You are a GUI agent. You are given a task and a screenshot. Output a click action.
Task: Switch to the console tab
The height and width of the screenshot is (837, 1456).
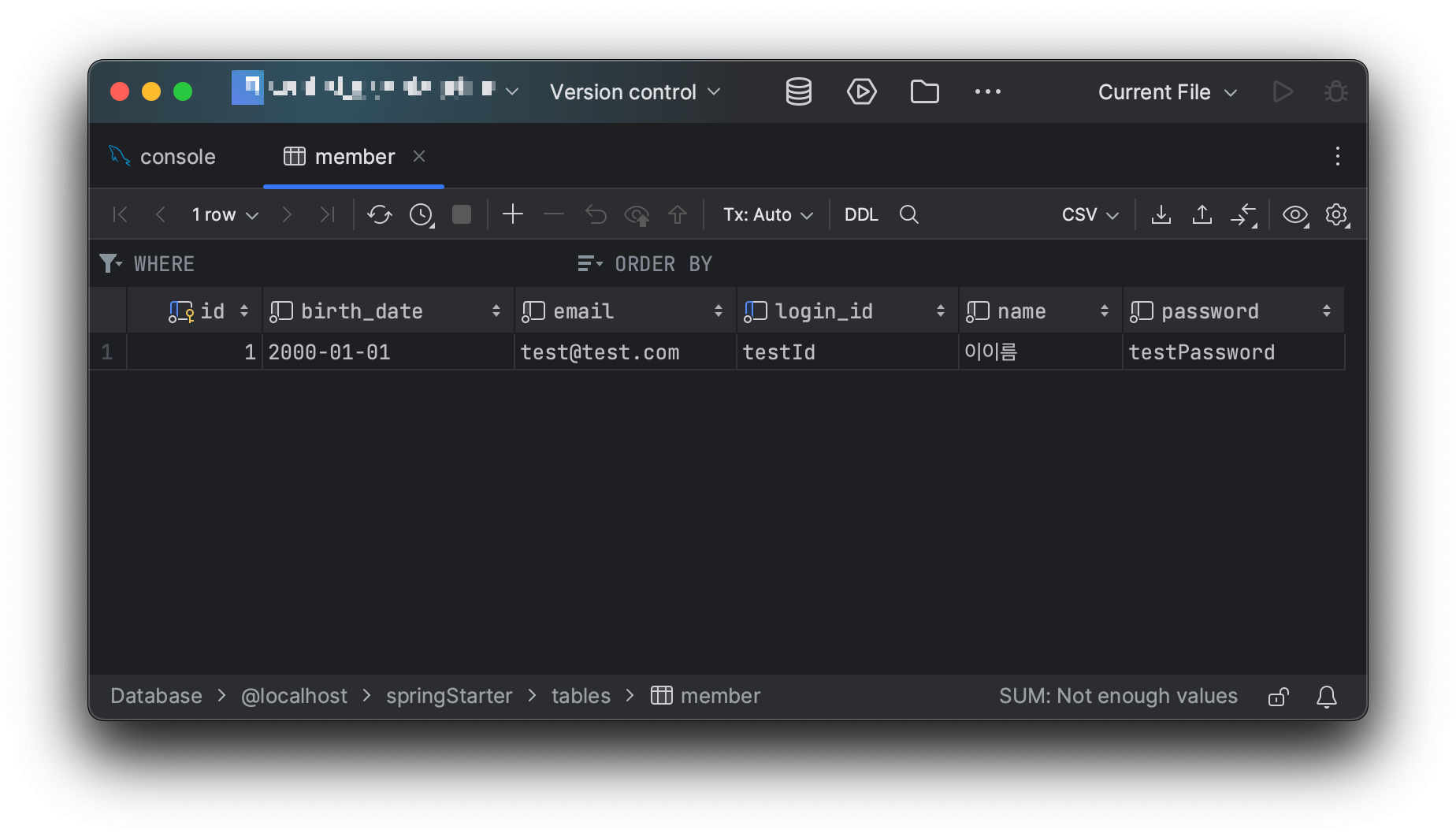[x=162, y=157]
